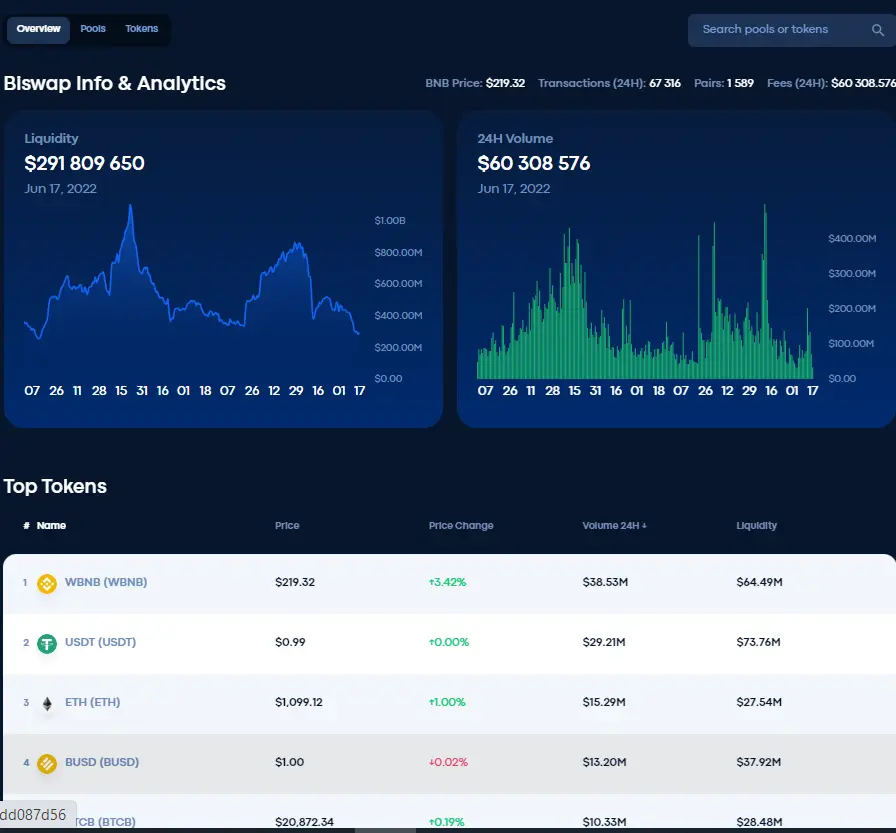Open the ETH (ETH) token link
This screenshot has height=833, width=896.
(x=93, y=702)
